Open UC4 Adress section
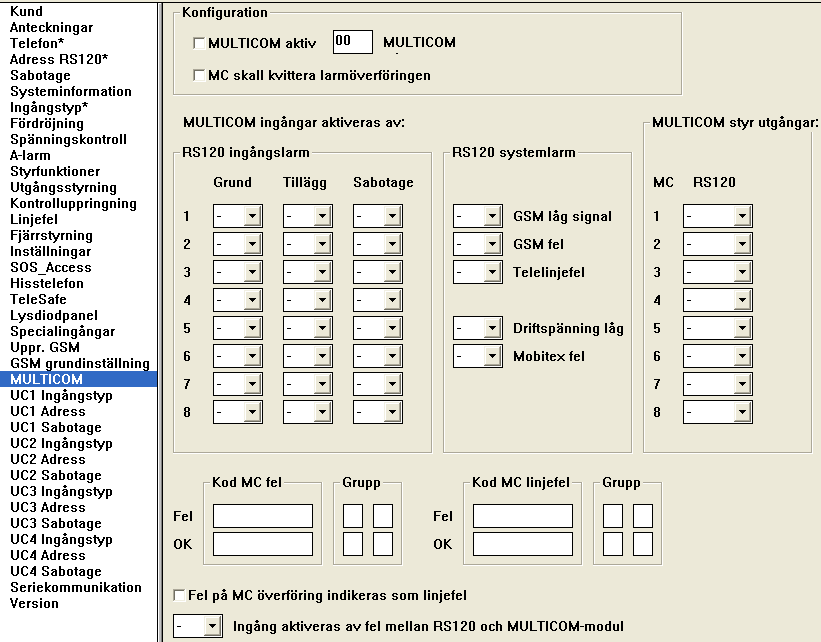The image size is (821, 642). [48, 555]
